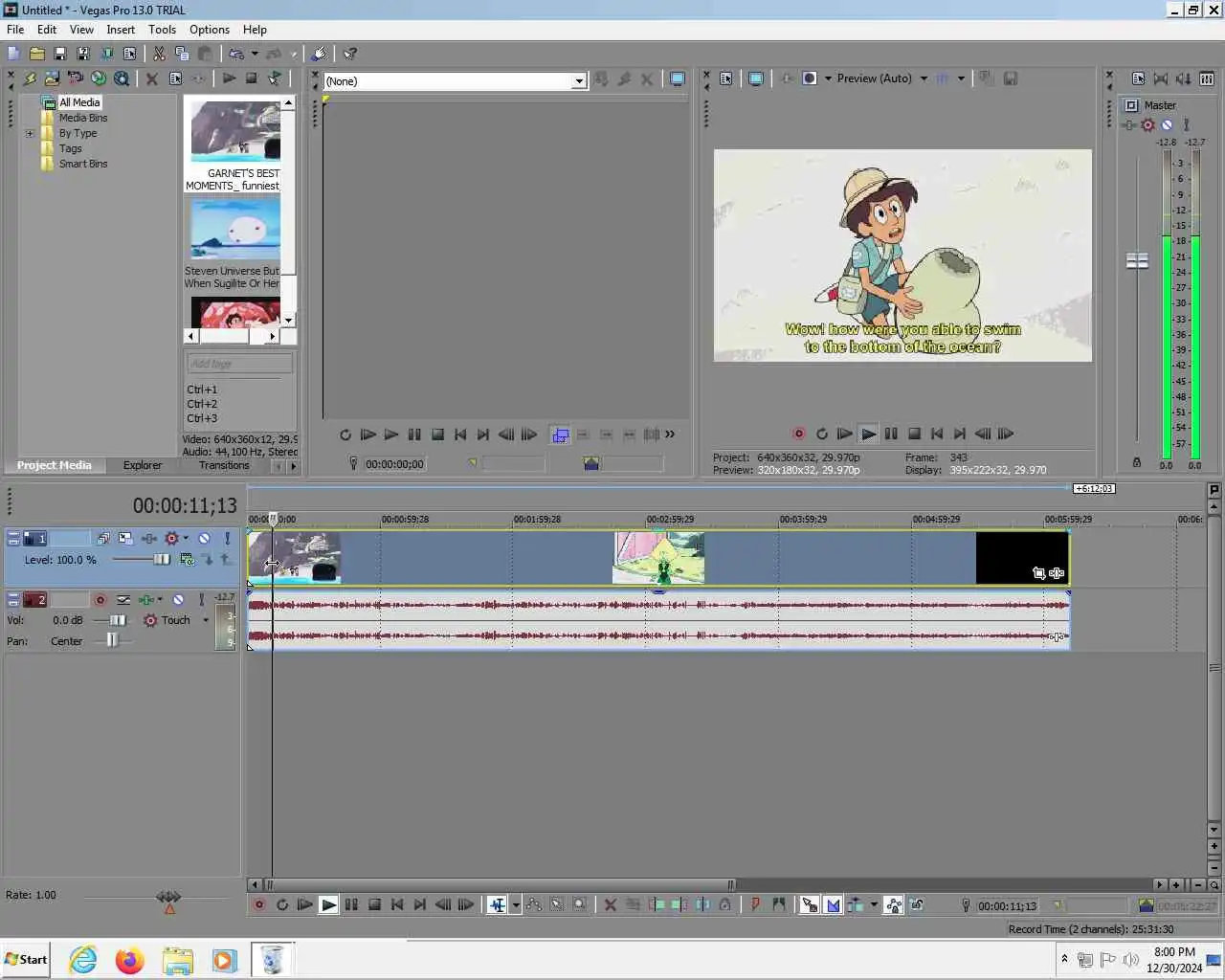Toggle bypass motion blur on track 1
This screenshot has width=1225, height=980.
(x=102, y=539)
